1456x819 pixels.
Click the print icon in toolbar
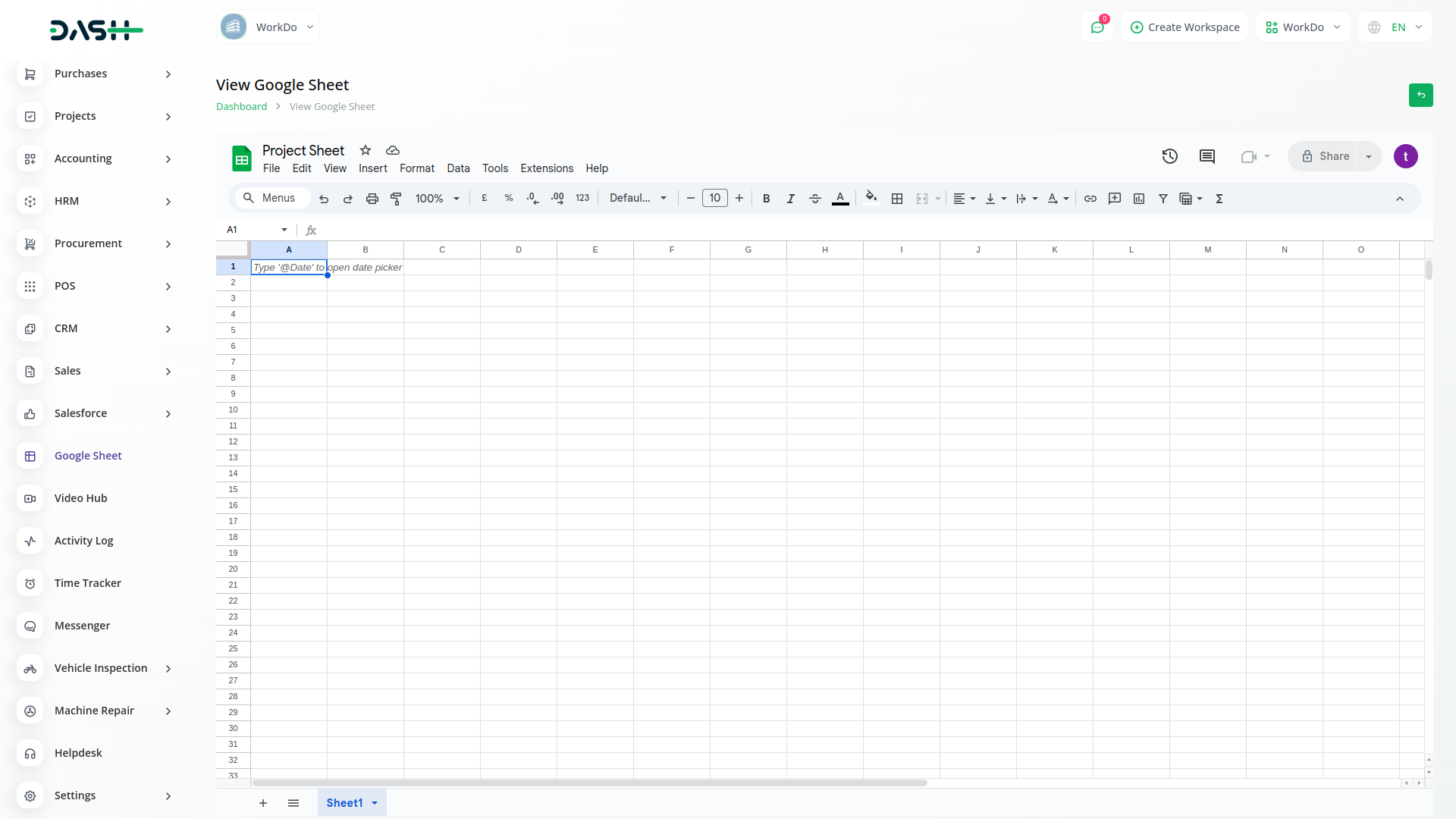(x=372, y=199)
